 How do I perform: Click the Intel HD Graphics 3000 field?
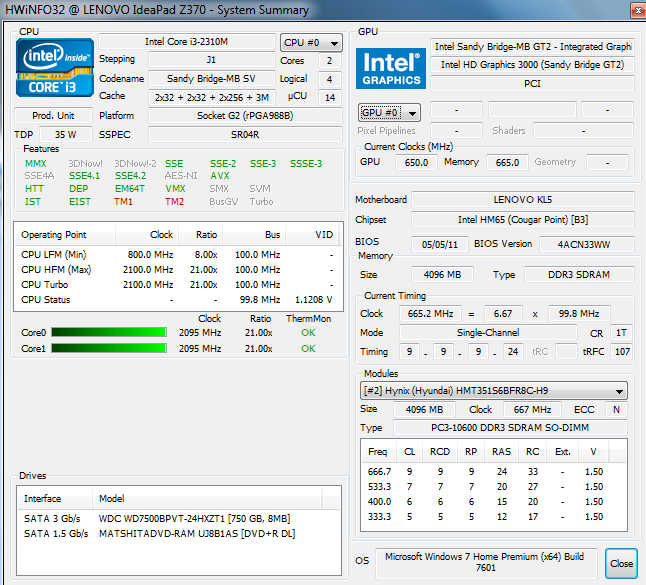point(532,65)
